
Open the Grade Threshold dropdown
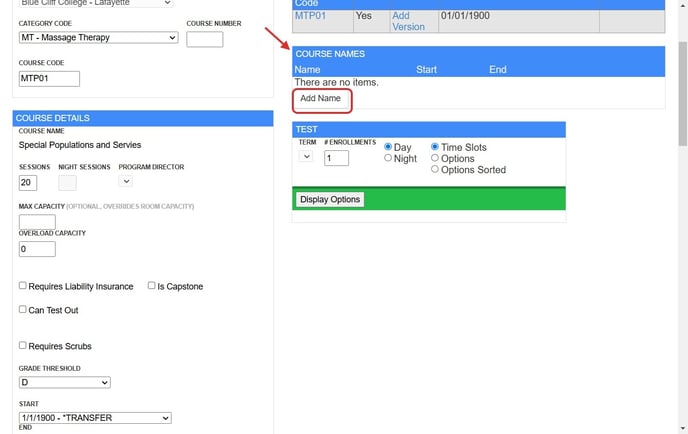coord(64,382)
